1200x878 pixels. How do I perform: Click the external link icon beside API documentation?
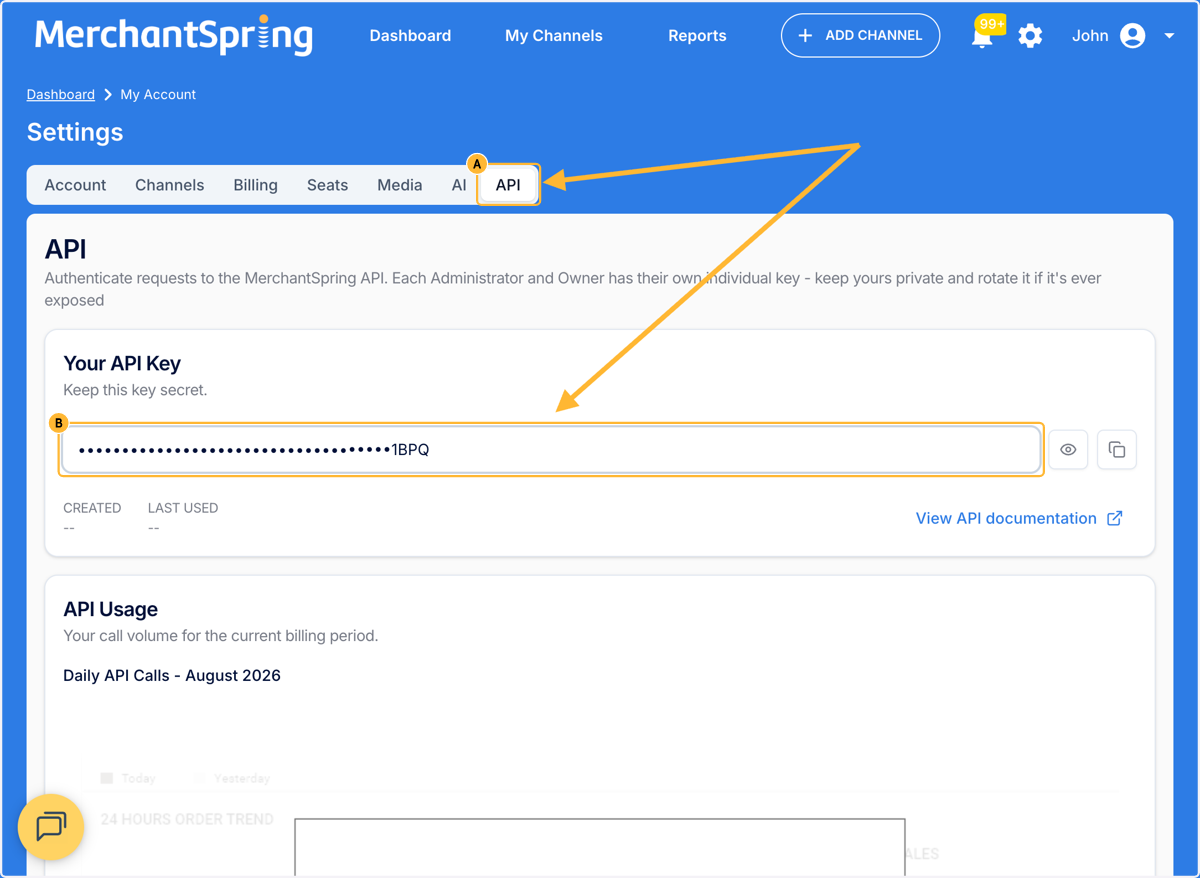click(x=1115, y=518)
